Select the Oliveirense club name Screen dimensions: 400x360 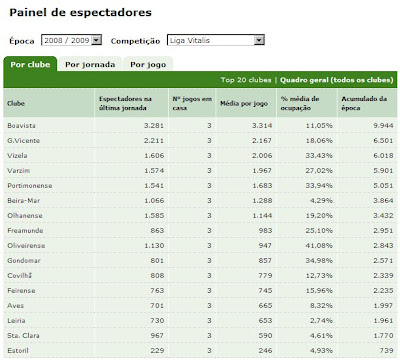[26, 246]
